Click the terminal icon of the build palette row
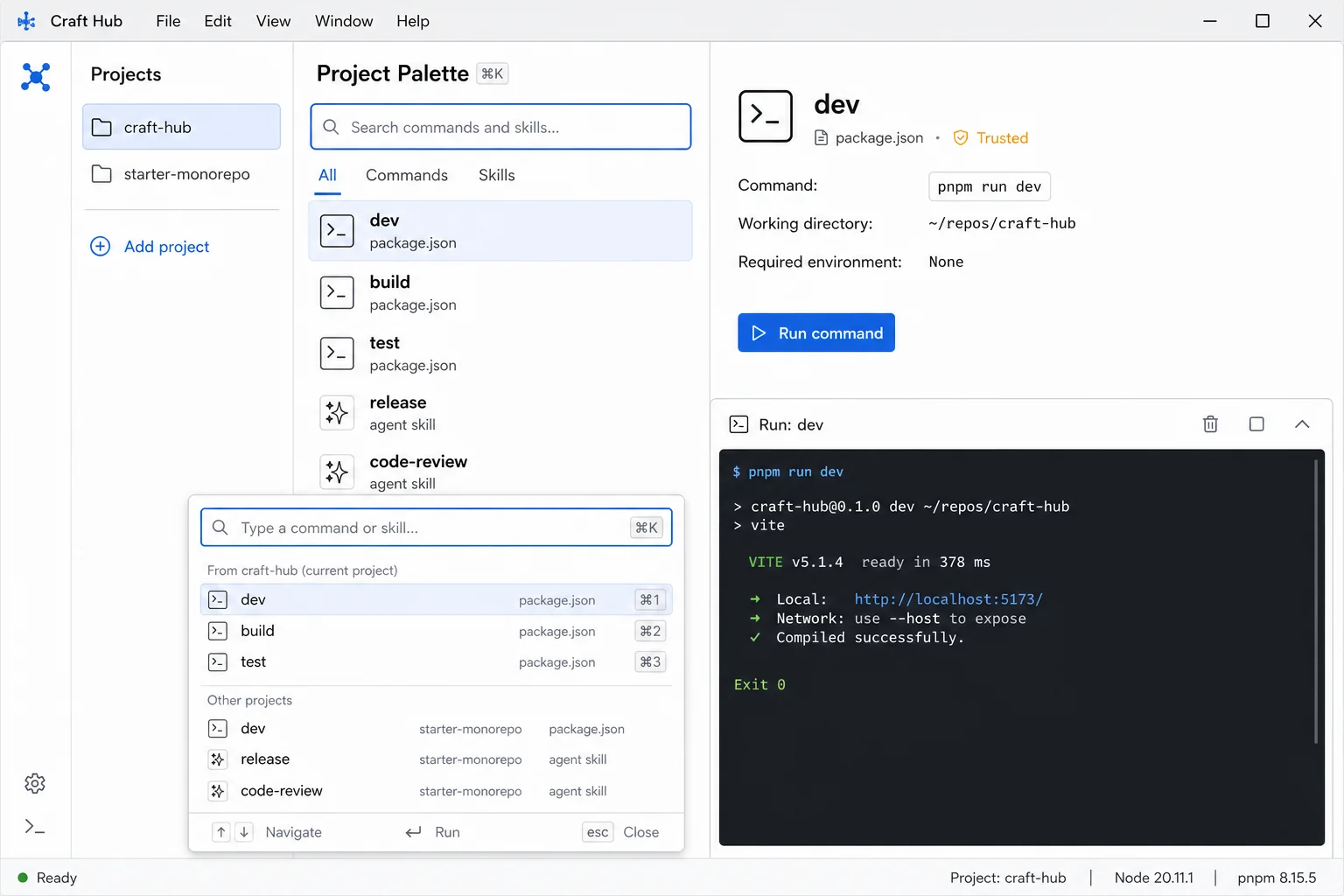This screenshot has height=896, width=1344. click(x=337, y=292)
